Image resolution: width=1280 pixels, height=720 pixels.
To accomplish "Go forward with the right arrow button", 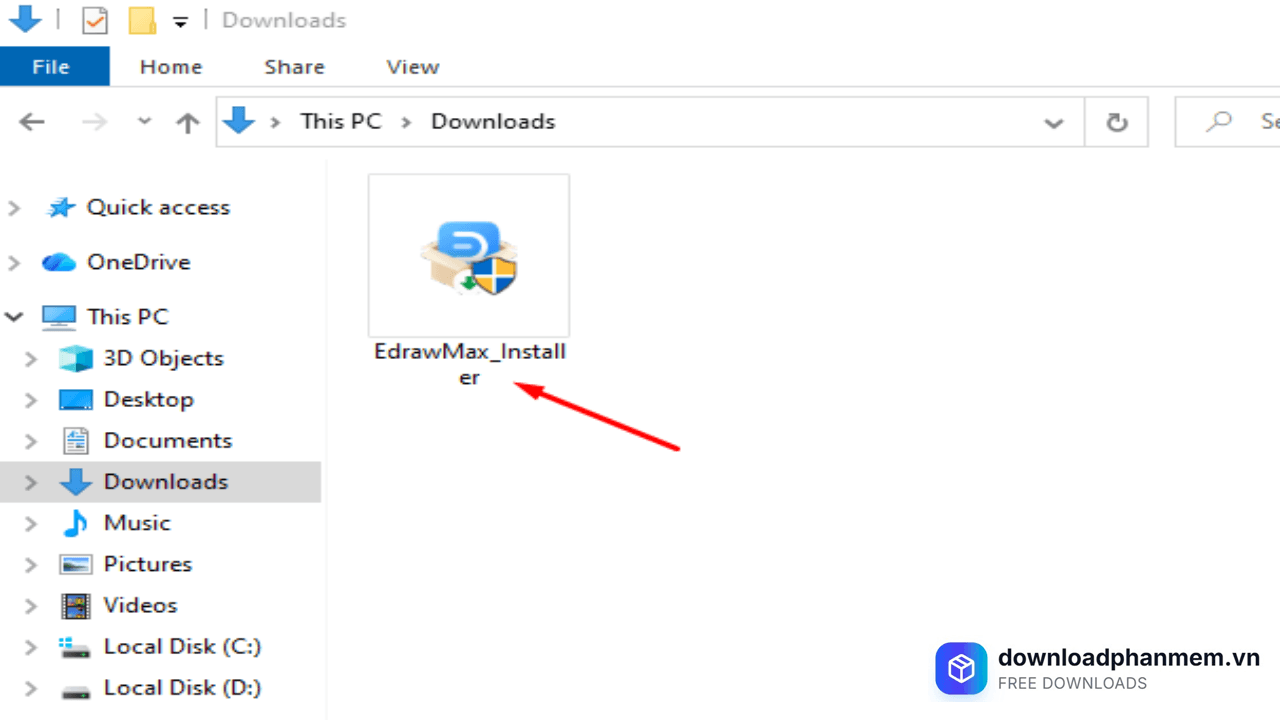I will [x=94, y=122].
